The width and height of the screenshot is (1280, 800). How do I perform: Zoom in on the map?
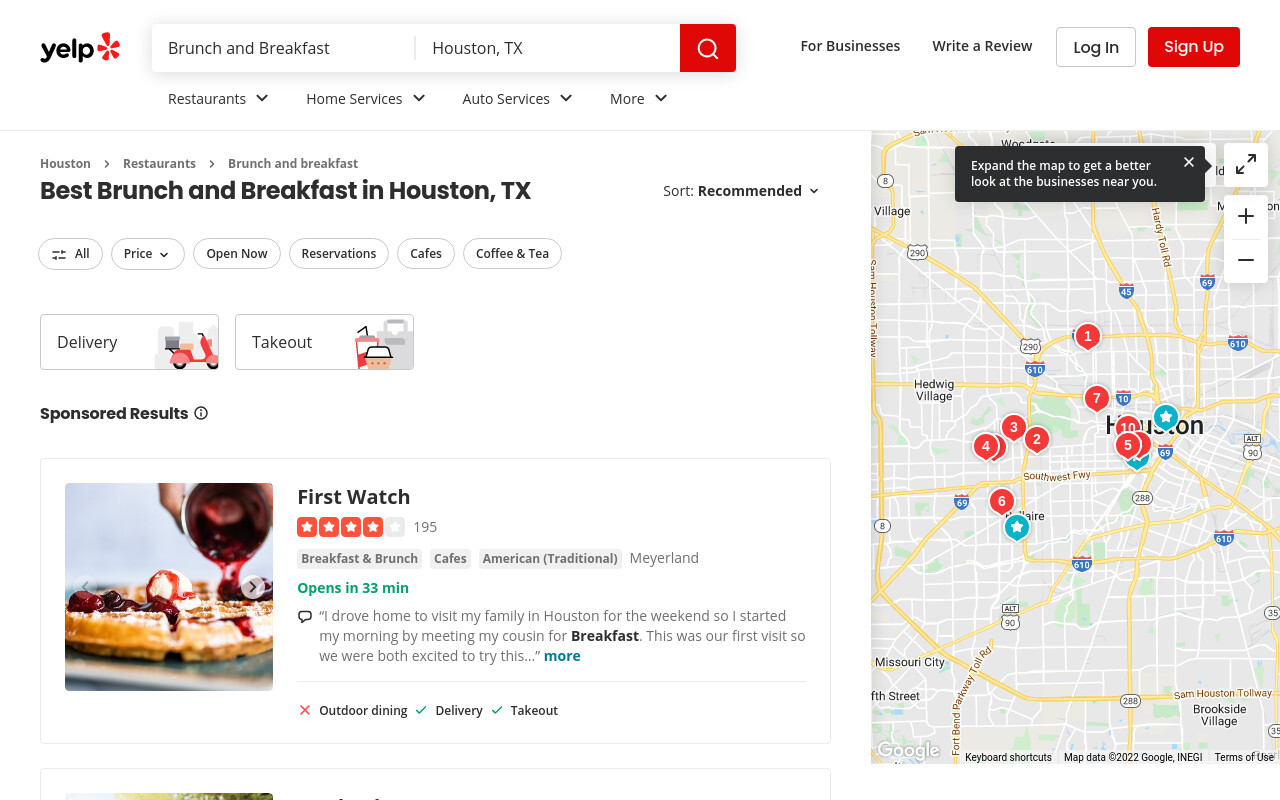click(1246, 216)
